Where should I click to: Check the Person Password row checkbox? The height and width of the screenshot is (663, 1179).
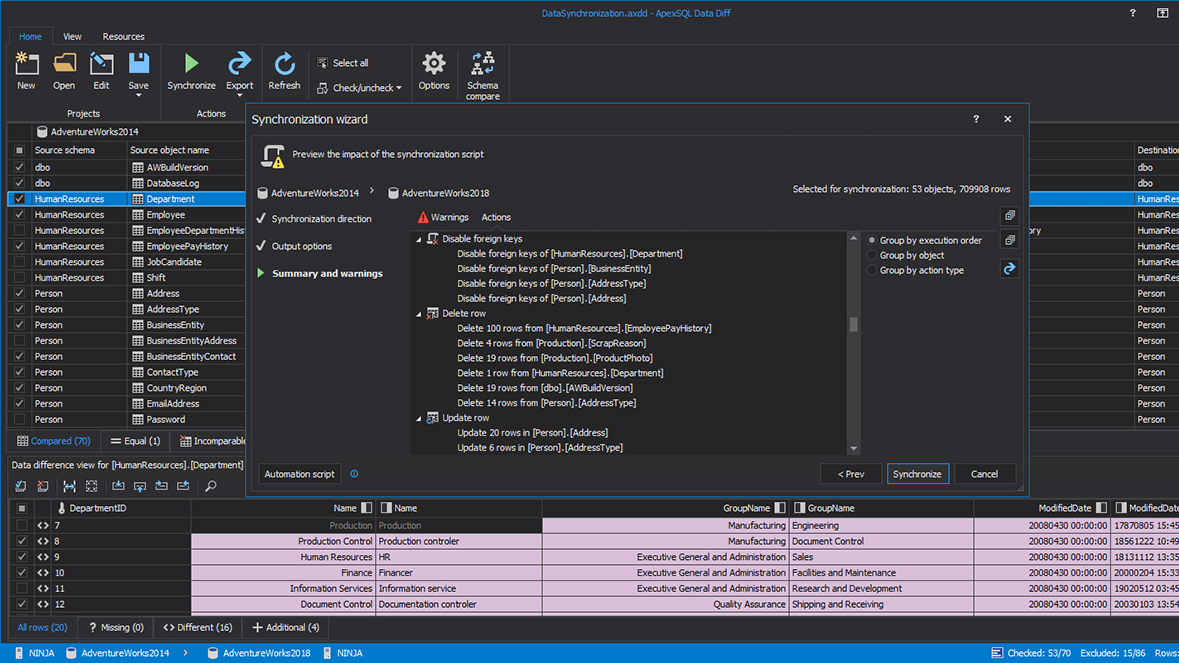point(20,419)
